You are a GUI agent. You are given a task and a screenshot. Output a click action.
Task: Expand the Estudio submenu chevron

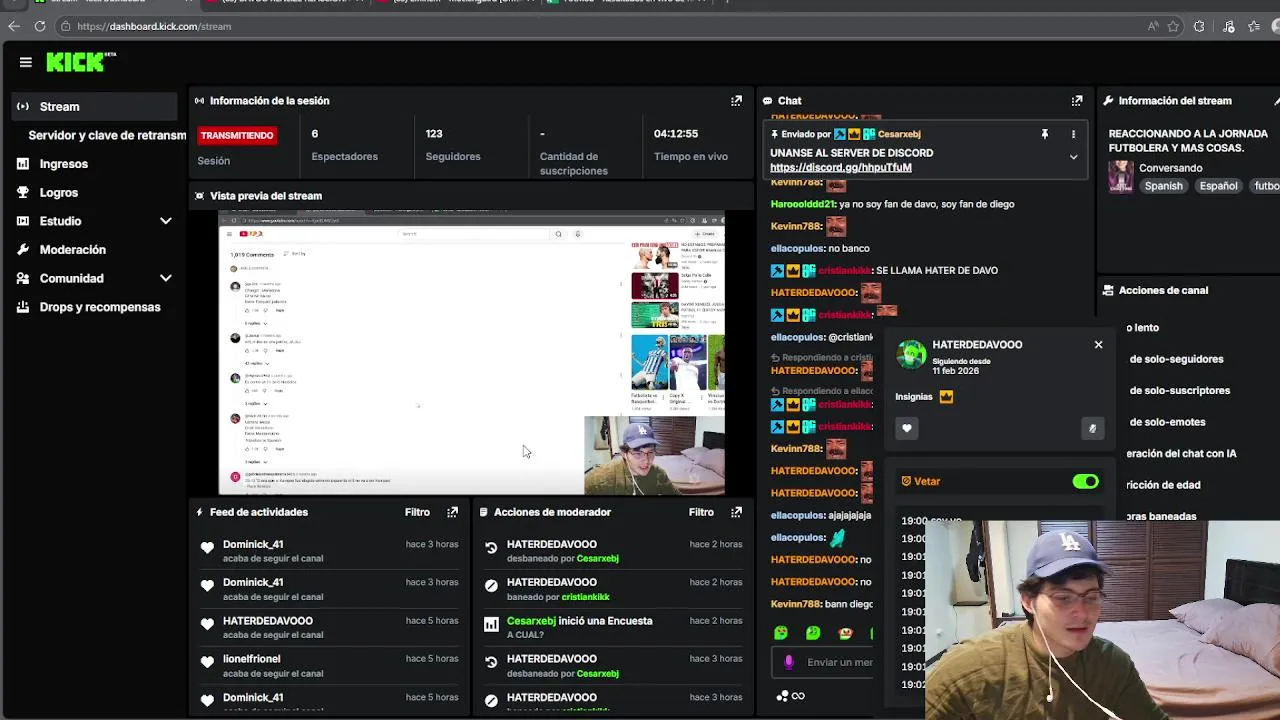pos(166,221)
